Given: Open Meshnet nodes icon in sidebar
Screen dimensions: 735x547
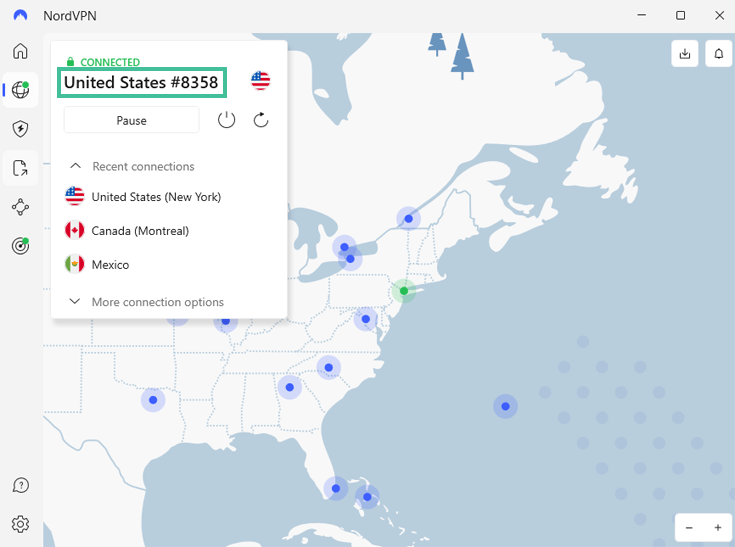Looking at the screenshot, I should pyautogui.click(x=20, y=207).
